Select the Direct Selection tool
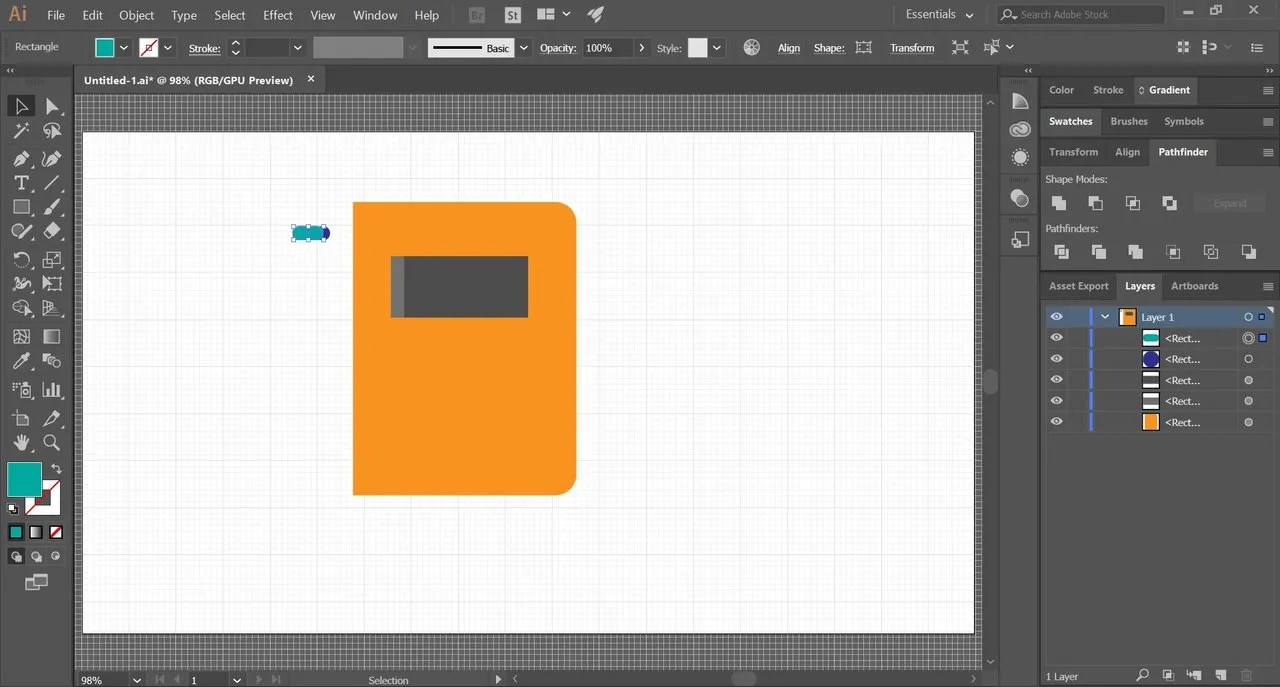Screen dimensions: 1280x687 (x=52, y=106)
